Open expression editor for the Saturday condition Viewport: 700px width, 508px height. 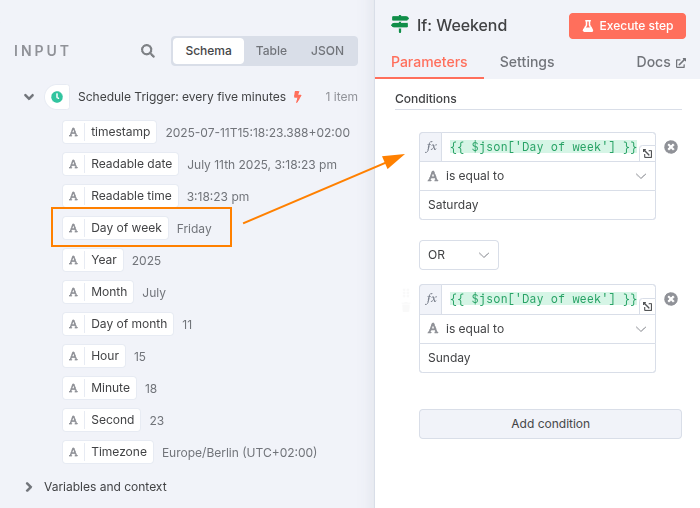pyautogui.click(x=647, y=154)
